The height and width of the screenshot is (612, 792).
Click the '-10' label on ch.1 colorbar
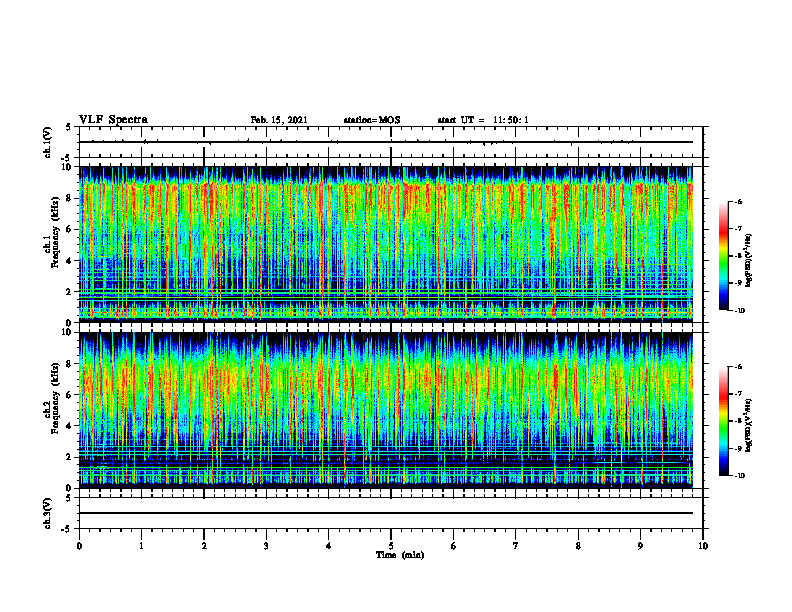point(740,311)
